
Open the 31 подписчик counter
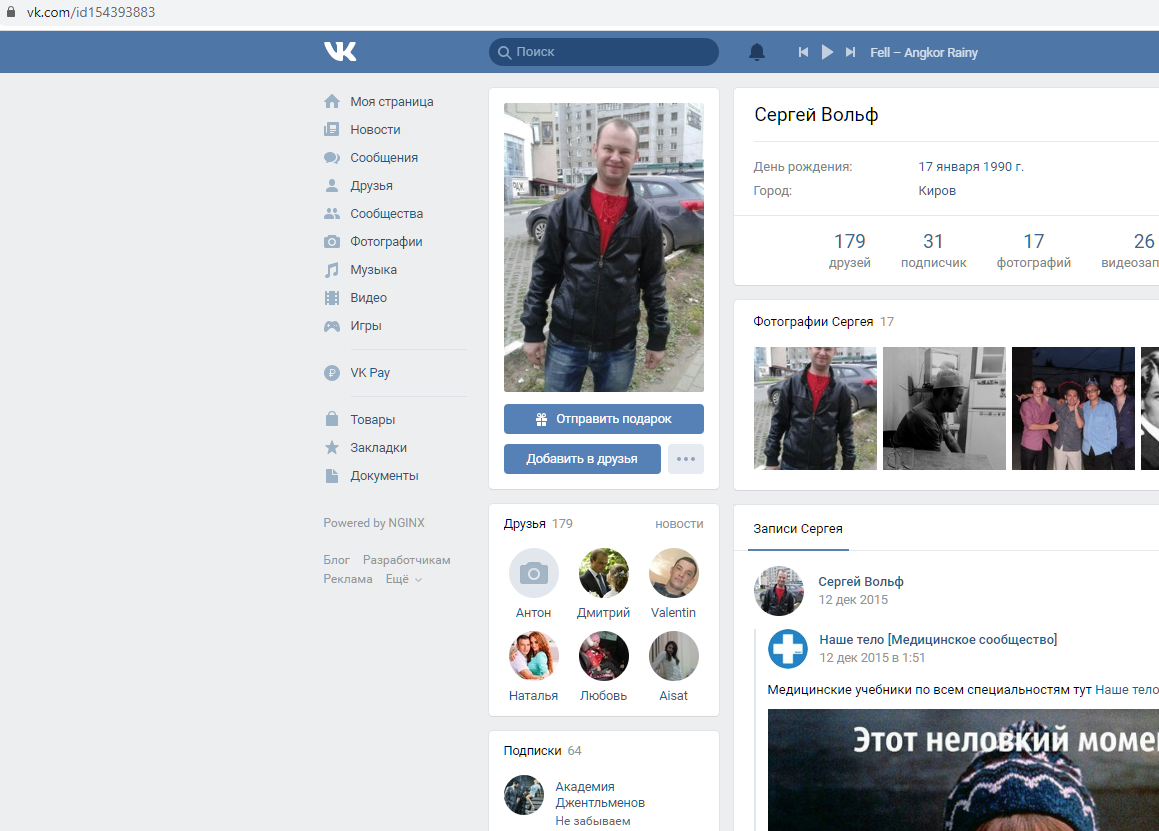(933, 251)
